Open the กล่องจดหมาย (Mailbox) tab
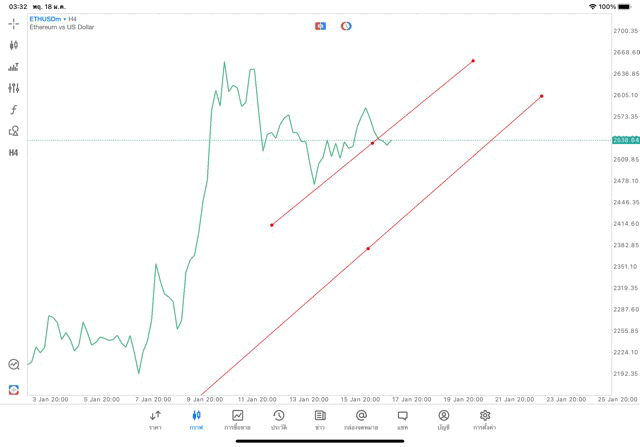The height and width of the screenshot is (447, 640). point(361,420)
